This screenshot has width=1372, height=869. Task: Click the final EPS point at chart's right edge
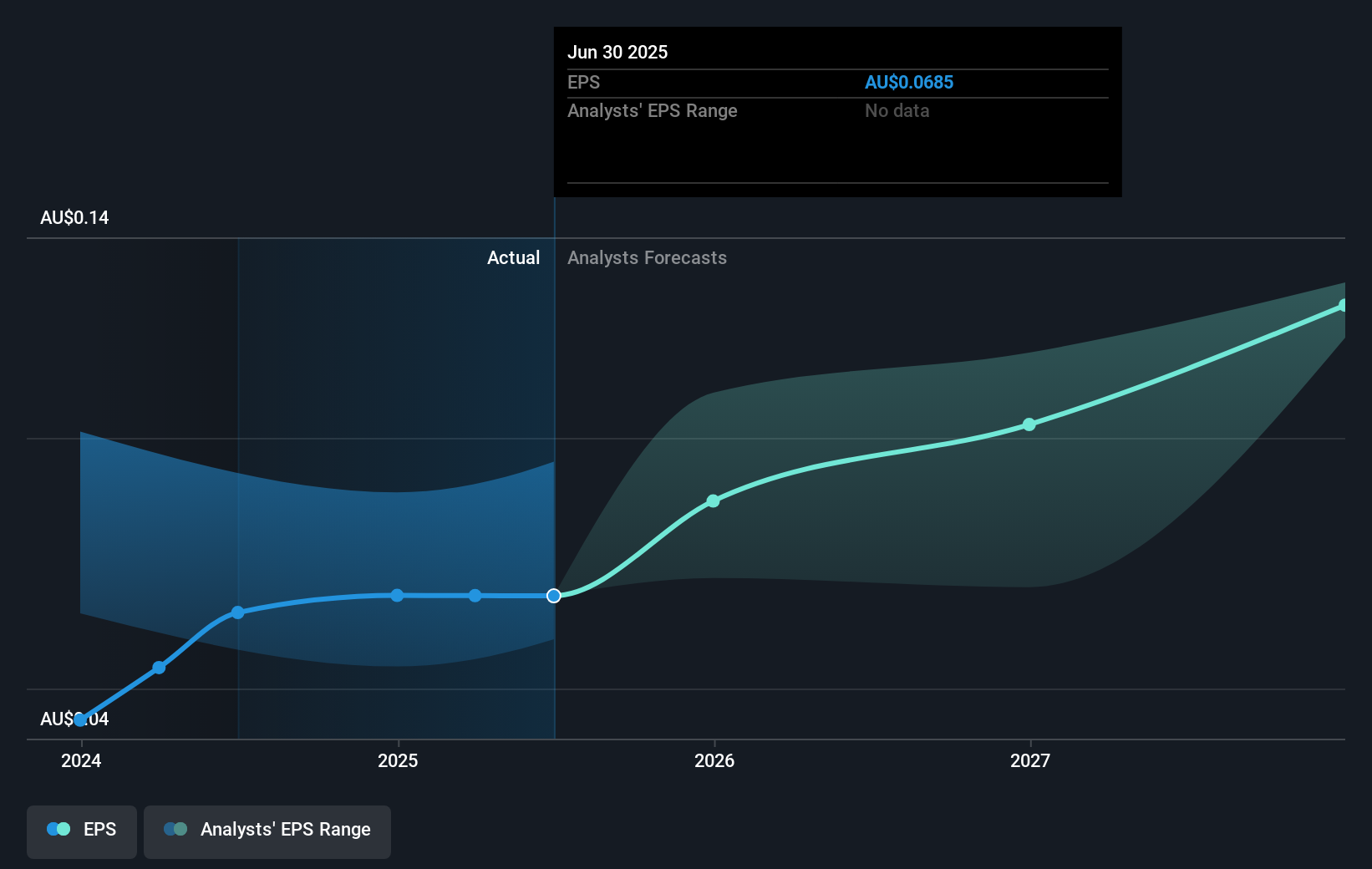point(1344,305)
